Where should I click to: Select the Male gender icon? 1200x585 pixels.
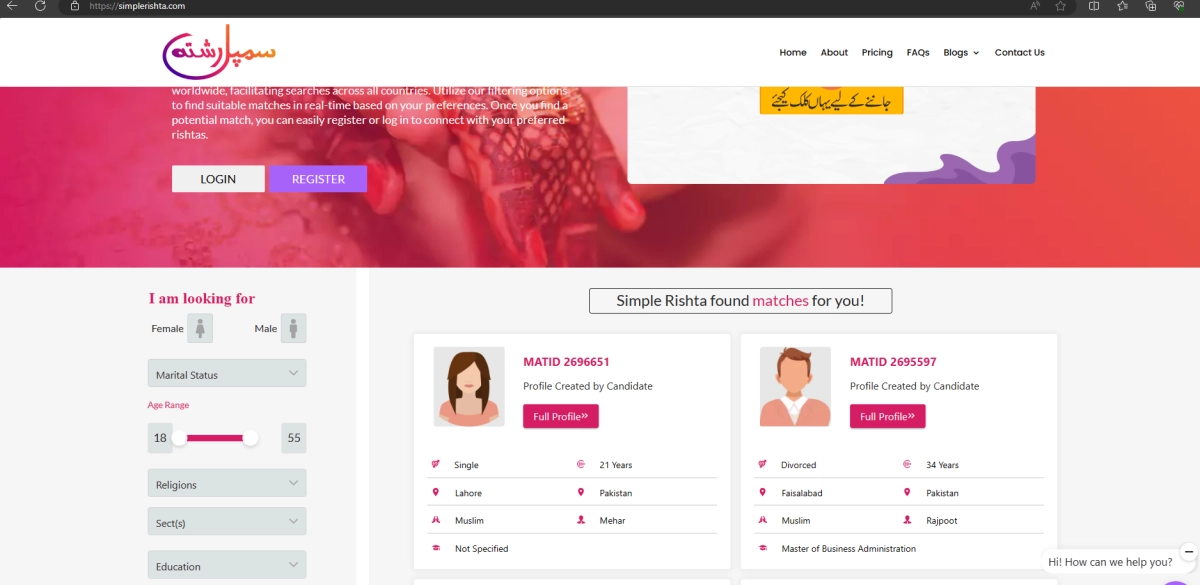point(293,328)
